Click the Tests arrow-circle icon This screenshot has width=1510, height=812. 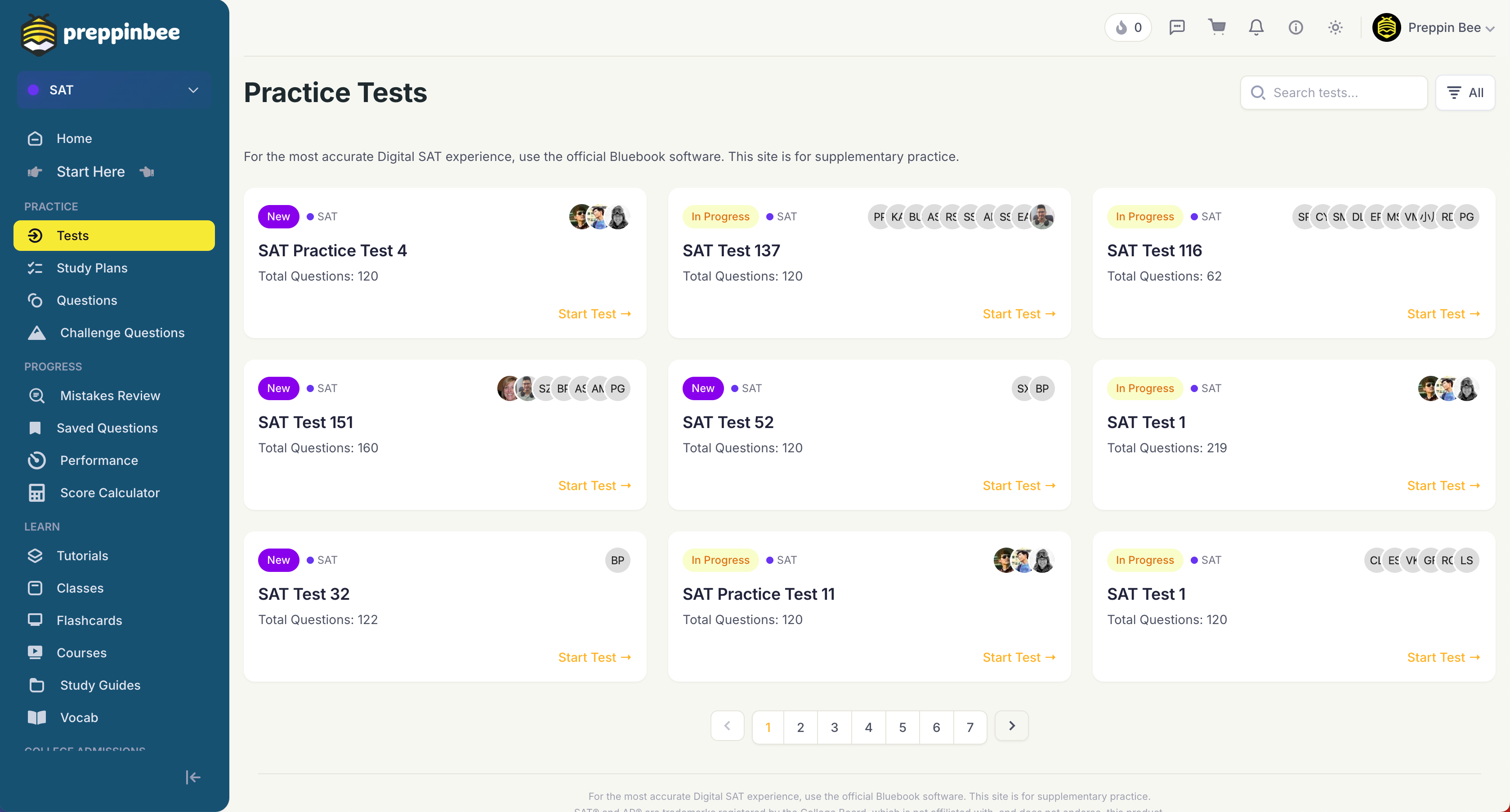coord(35,236)
